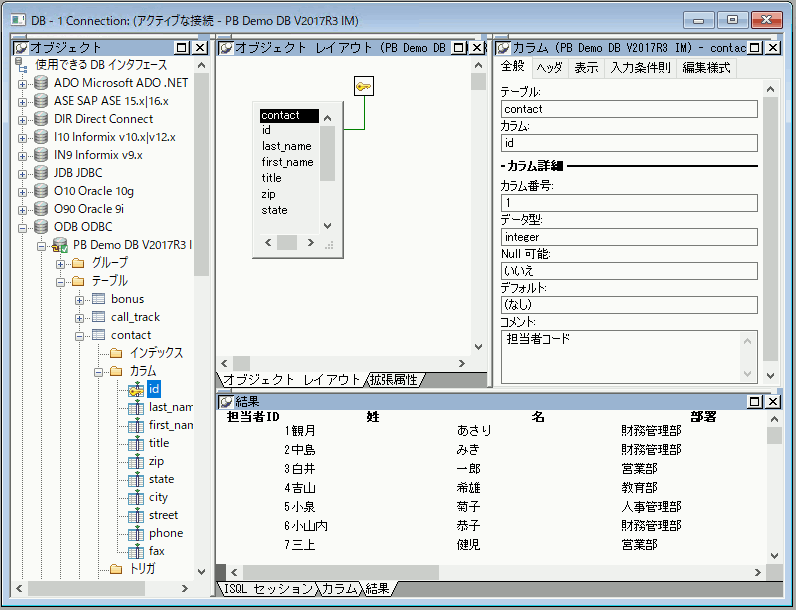796x610 pixels.
Task: Open the 拡張属性 tab
Action: (395, 379)
